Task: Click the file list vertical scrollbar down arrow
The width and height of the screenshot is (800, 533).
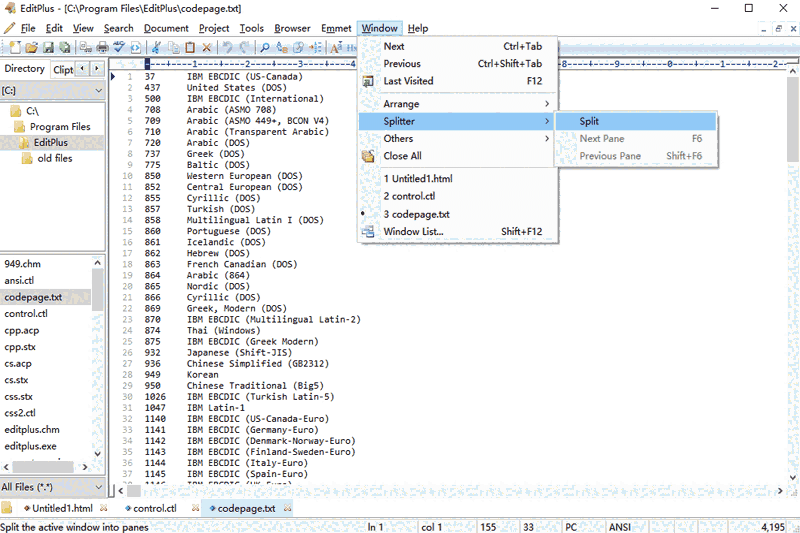Action: [x=97, y=453]
